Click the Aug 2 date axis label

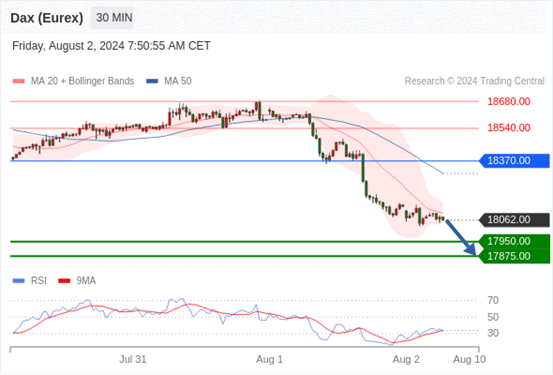406,359
